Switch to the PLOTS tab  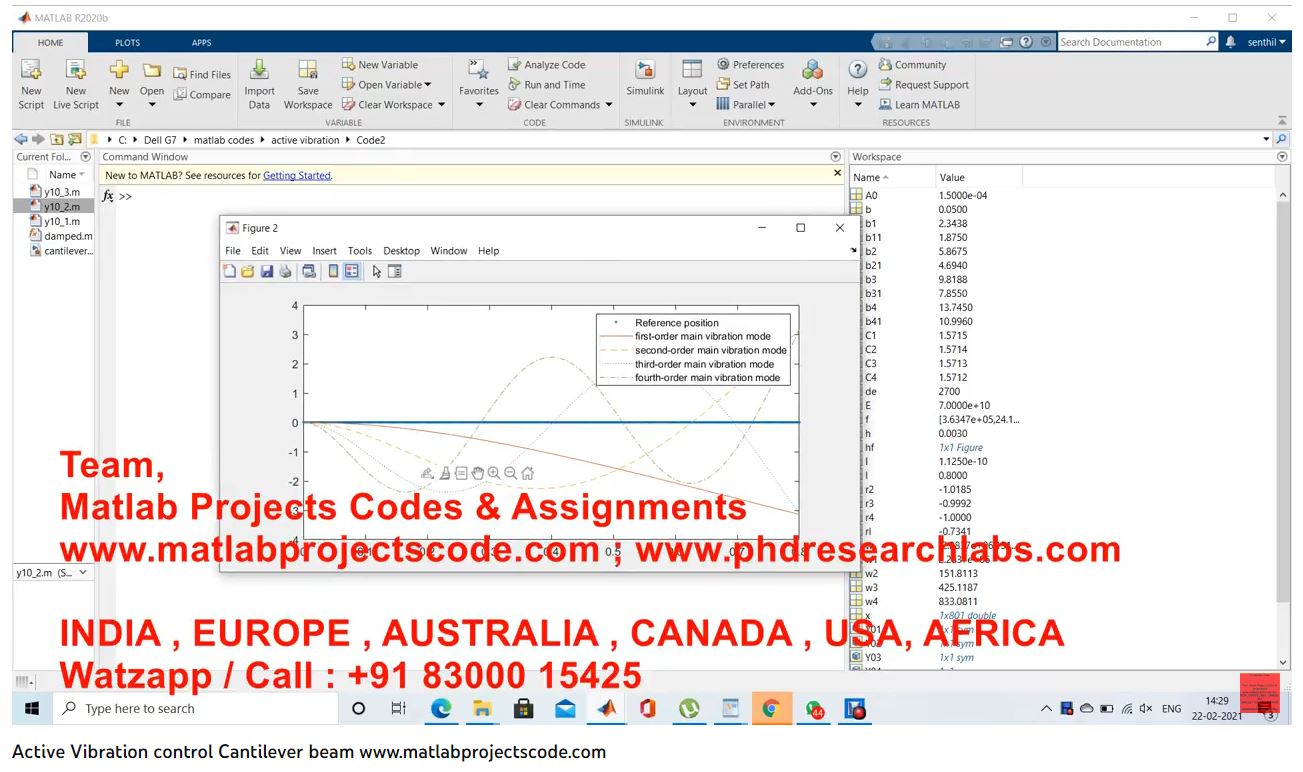pos(127,43)
